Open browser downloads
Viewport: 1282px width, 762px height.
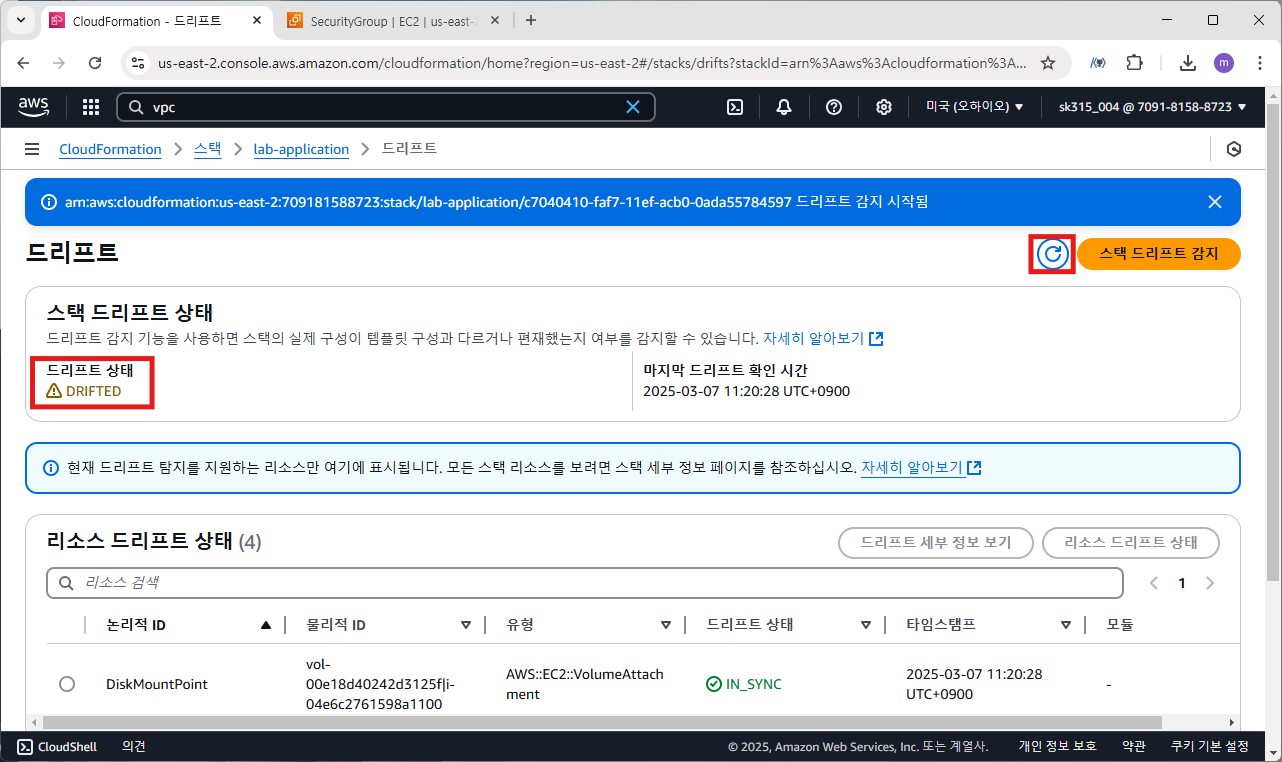(1188, 63)
